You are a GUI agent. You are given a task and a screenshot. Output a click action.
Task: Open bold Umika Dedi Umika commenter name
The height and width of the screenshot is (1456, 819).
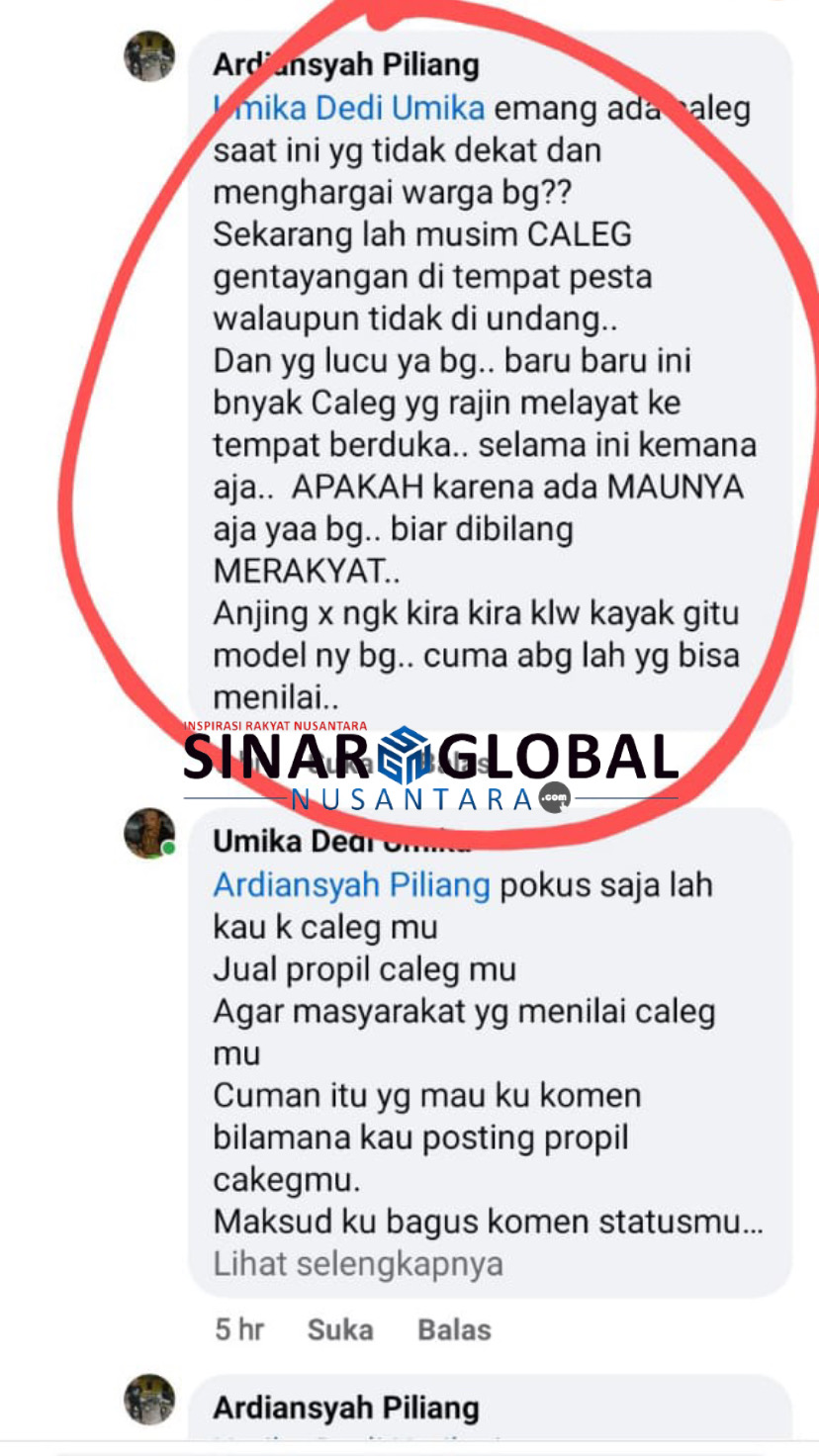[x=342, y=842]
